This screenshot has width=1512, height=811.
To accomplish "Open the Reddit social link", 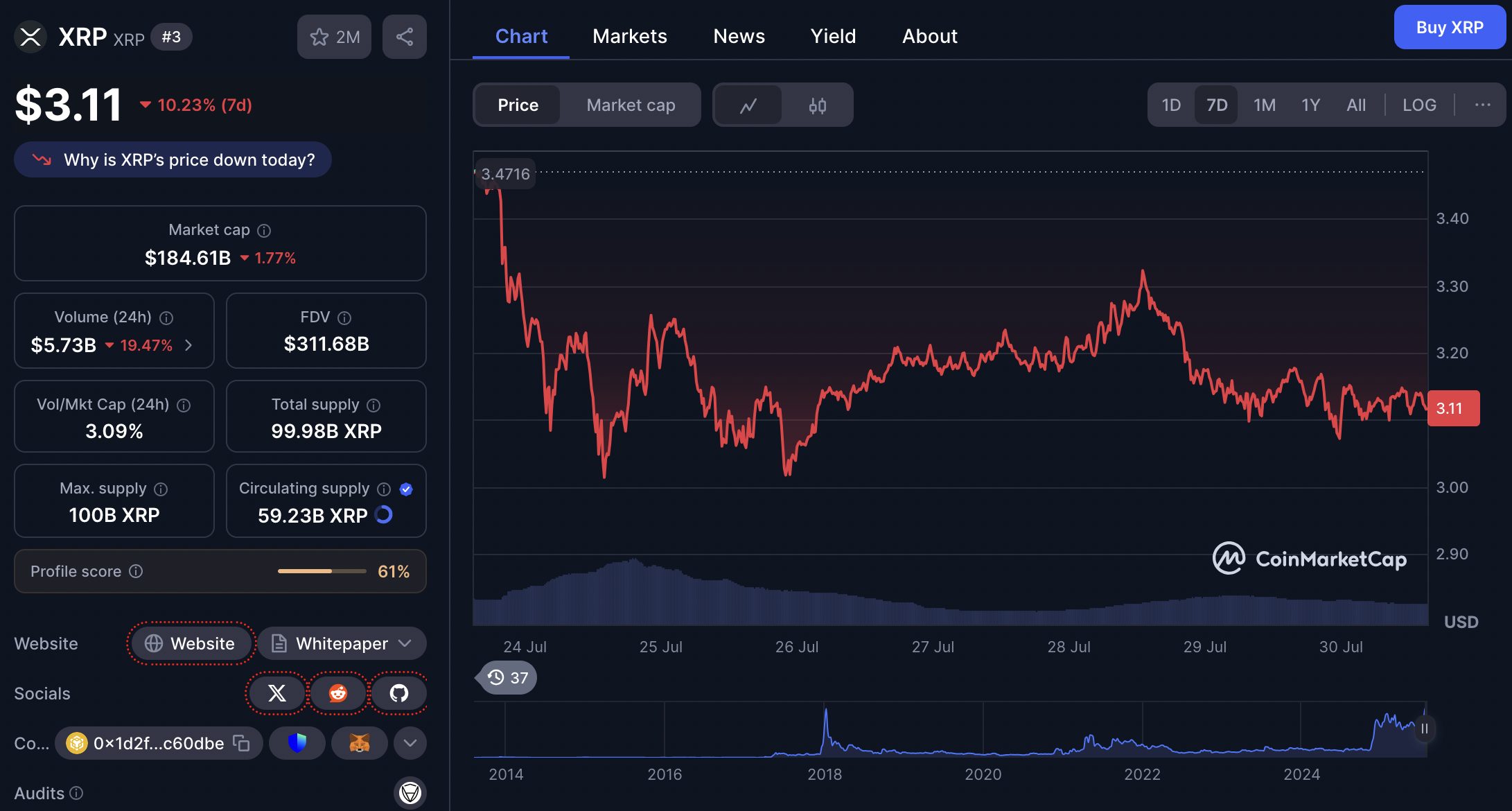I will coord(338,693).
